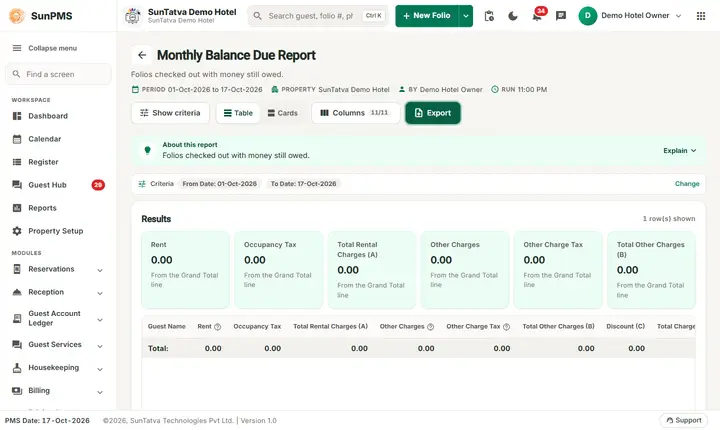Viewport: 720px width, 430px height.
Task: Click the Discount (C) column header
Action: tap(625, 327)
